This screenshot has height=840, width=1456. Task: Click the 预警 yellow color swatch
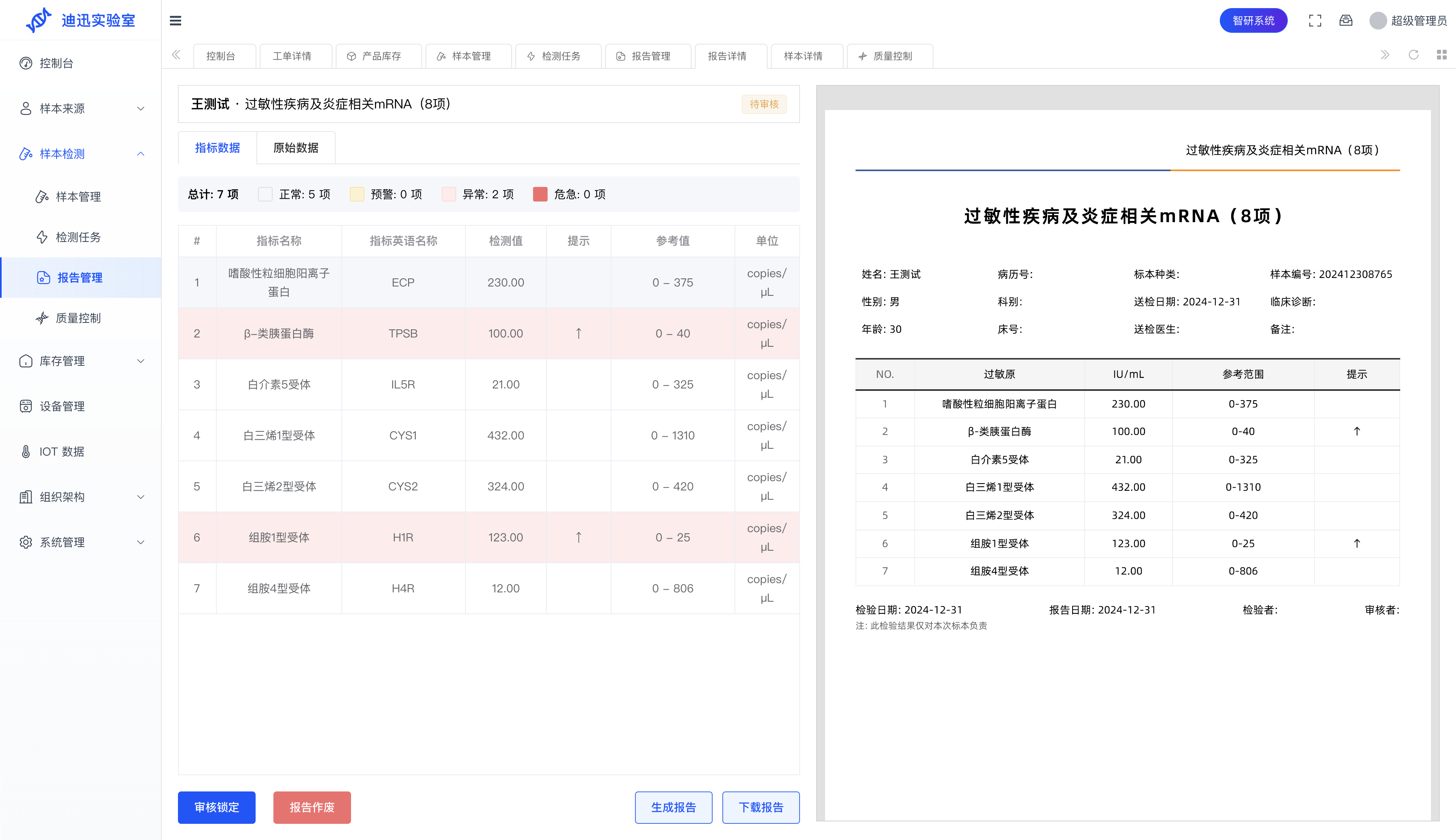coord(357,195)
